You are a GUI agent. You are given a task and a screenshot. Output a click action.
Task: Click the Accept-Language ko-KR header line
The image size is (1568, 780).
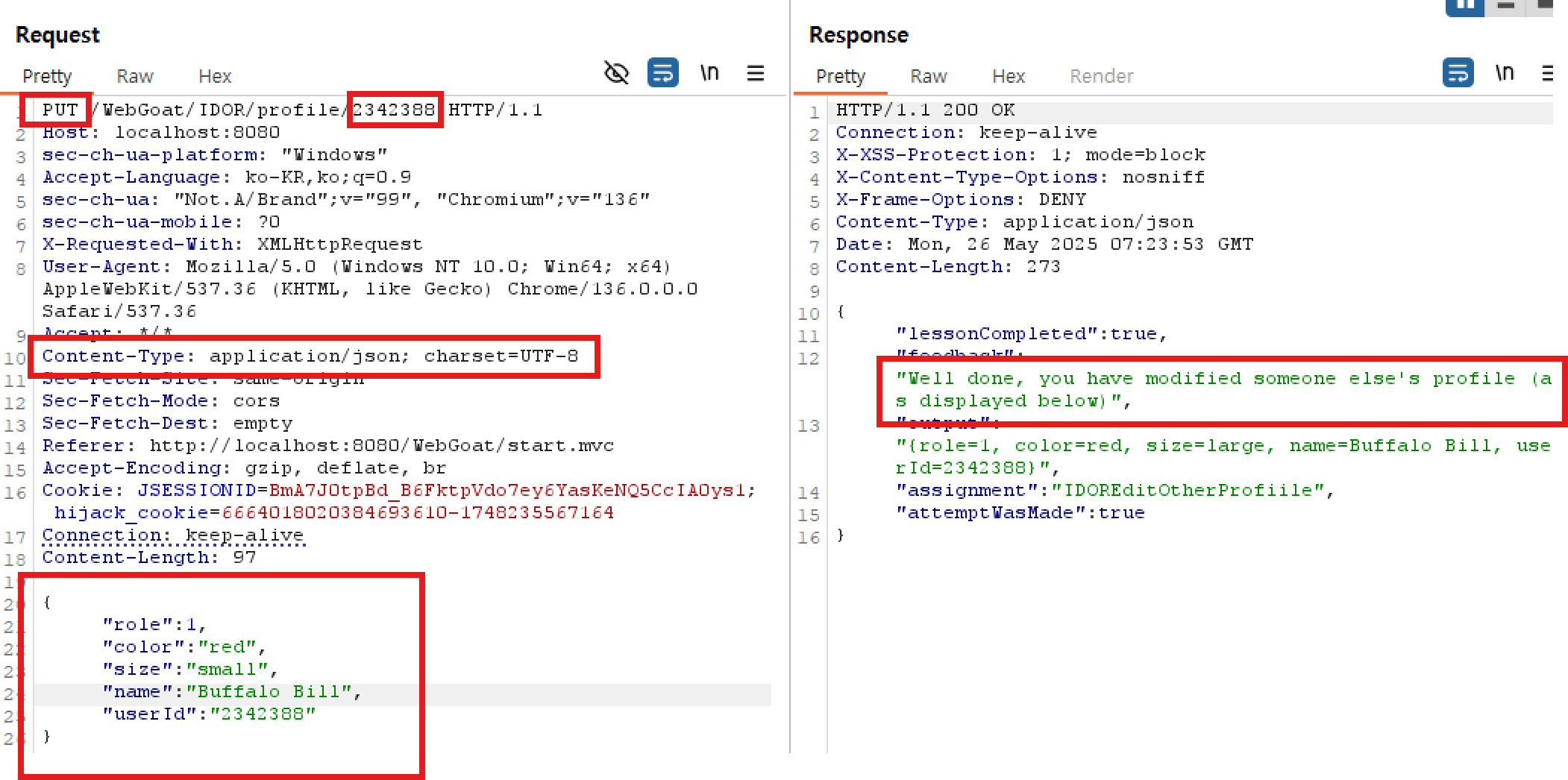pyautogui.click(x=227, y=177)
